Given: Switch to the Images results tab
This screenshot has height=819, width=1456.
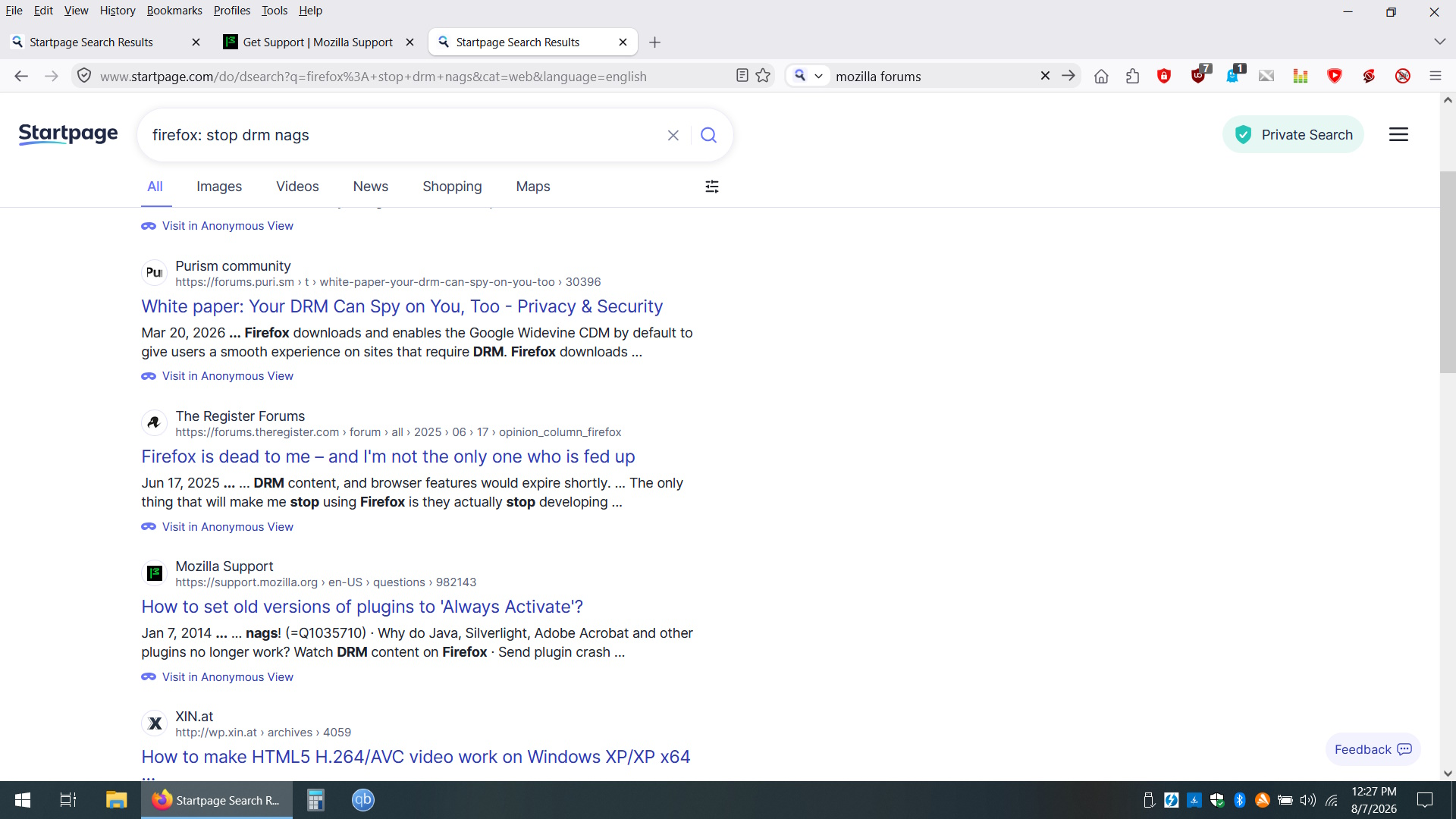Looking at the screenshot, I should 219,187.
